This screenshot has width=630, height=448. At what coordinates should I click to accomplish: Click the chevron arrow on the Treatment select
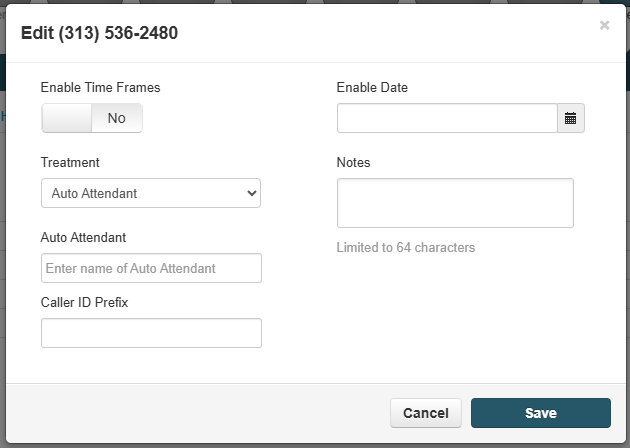pos(252,193)
